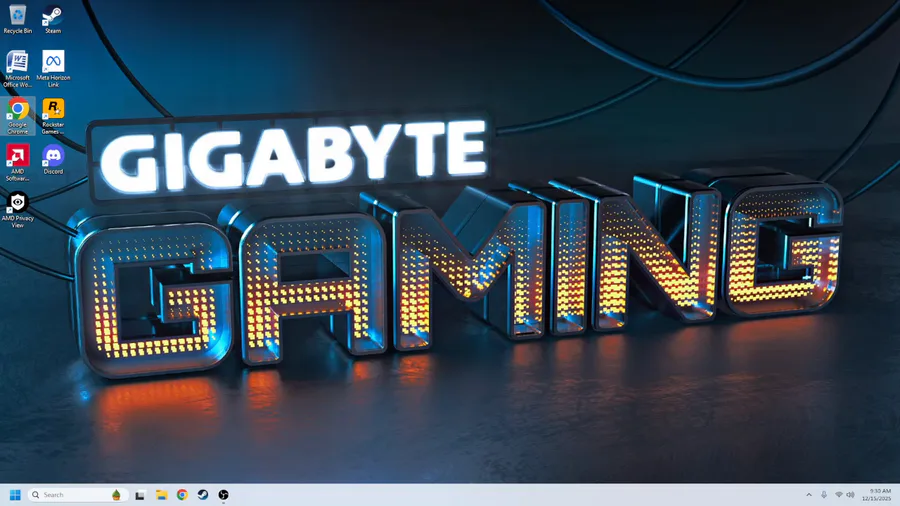Open the Recycle Bin desktop icon
This screenshot has width=900, height=506.
tap(17, 20)
